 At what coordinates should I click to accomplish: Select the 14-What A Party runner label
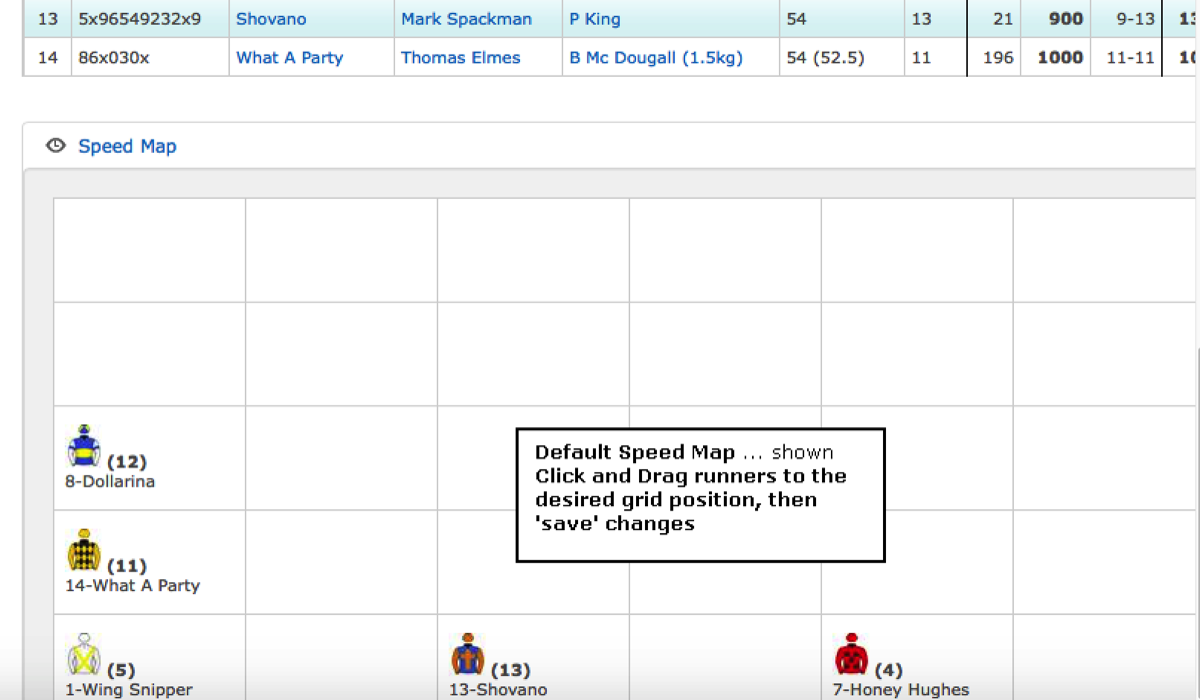132,585
